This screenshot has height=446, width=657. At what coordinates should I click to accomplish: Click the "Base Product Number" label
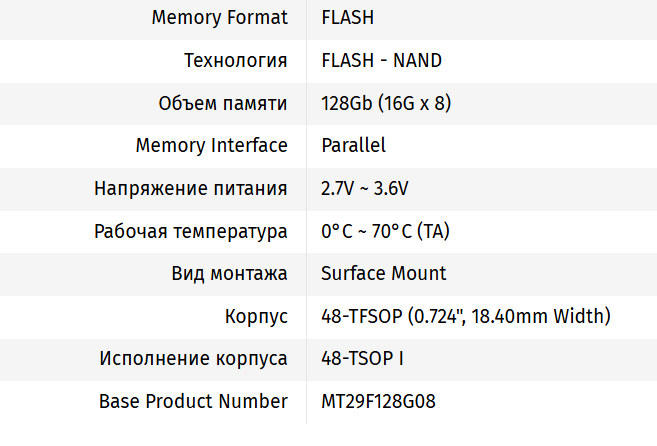193,401
